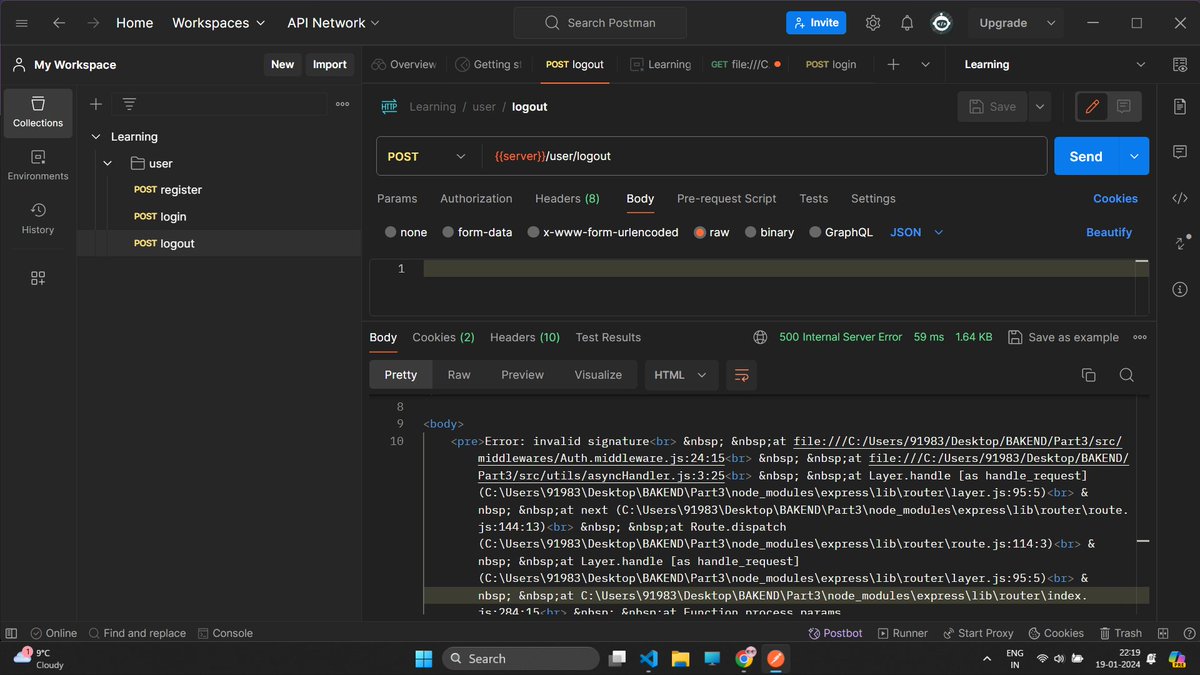Open collection options three-dot menu
1200x675 pixels.
click(343, 104)
